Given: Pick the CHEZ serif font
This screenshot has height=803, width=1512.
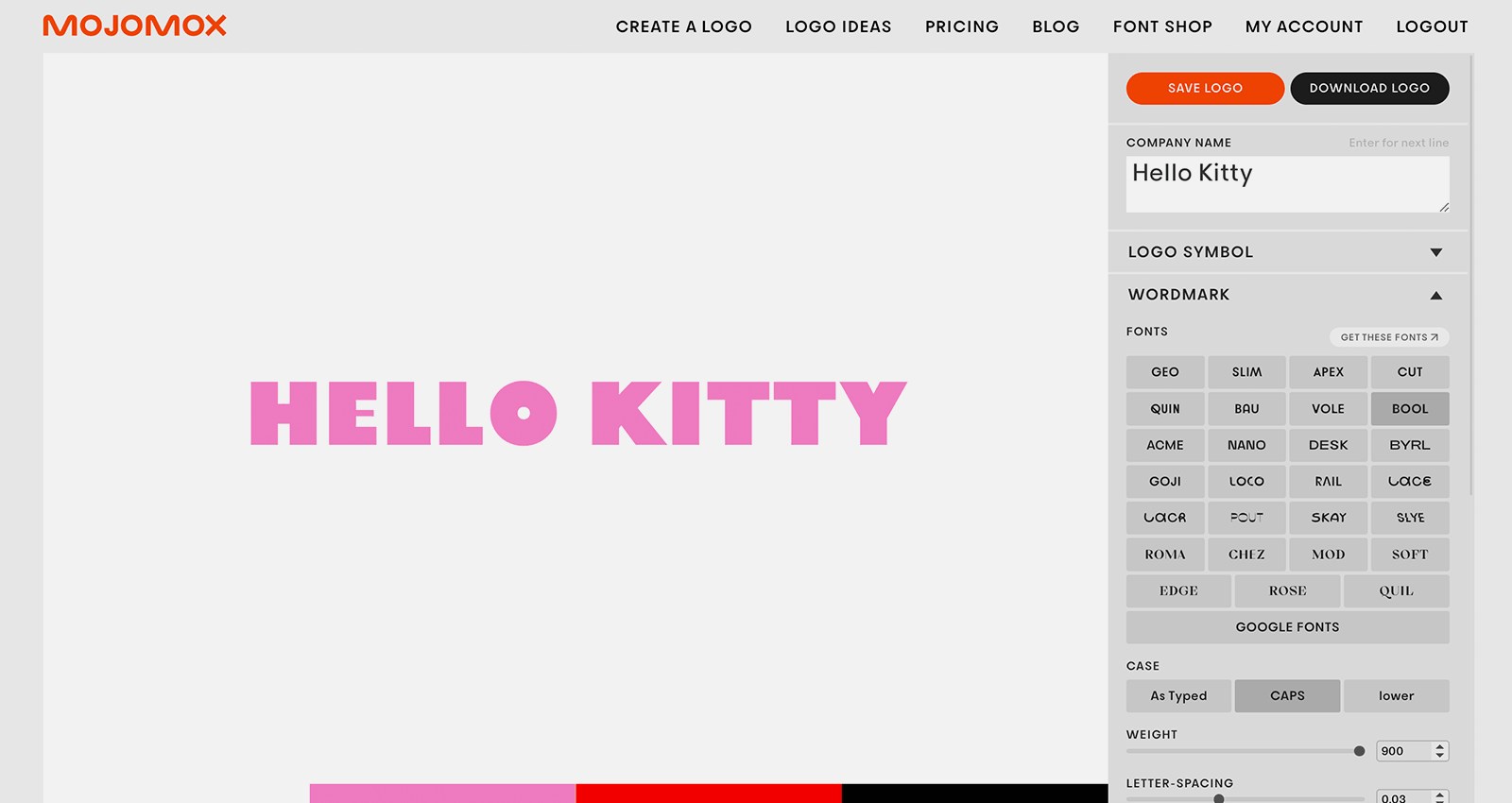Looking at the screenshot, I should tap(1246, 555).
